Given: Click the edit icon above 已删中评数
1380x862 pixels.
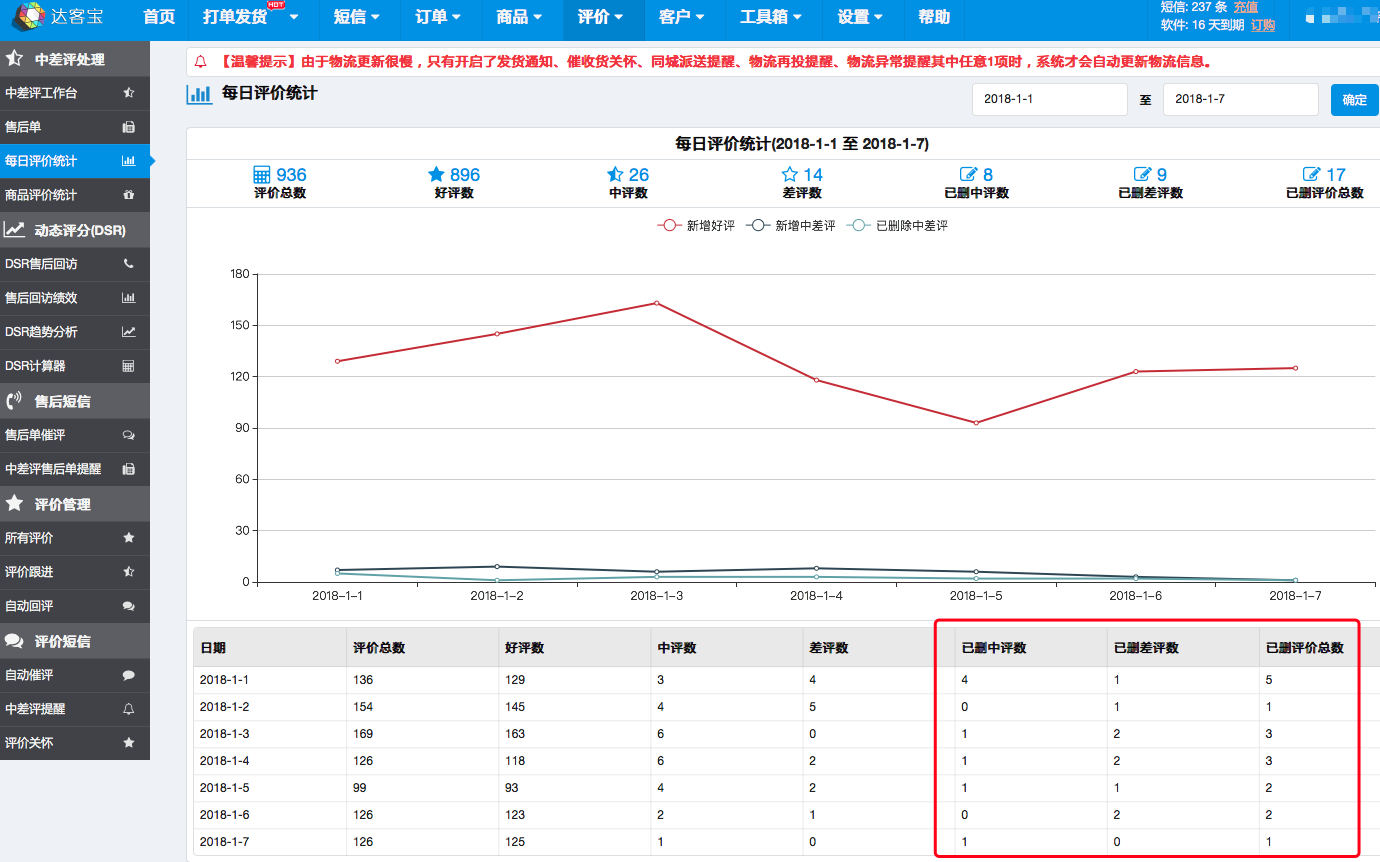Looking at the screenshot, I should pos(968,175).
